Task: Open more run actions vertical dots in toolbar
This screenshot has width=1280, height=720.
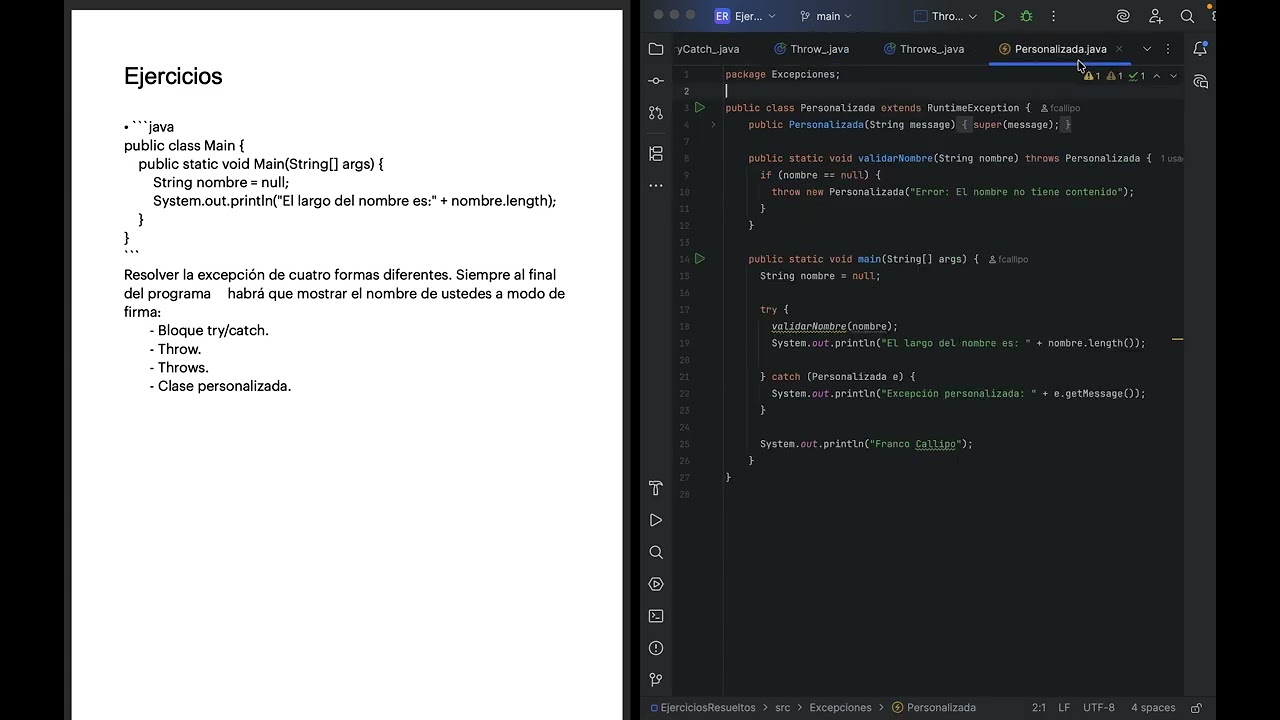Action: click(1053, 16)
